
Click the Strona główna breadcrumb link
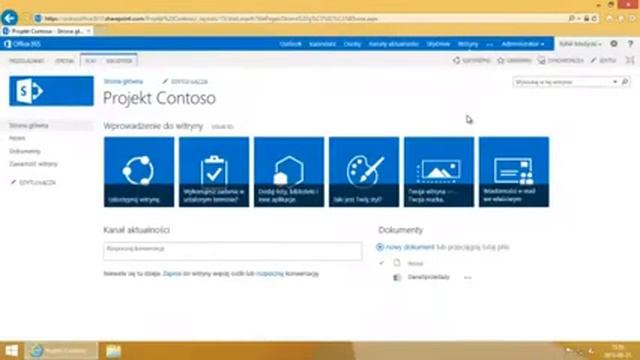pos(123,81)
